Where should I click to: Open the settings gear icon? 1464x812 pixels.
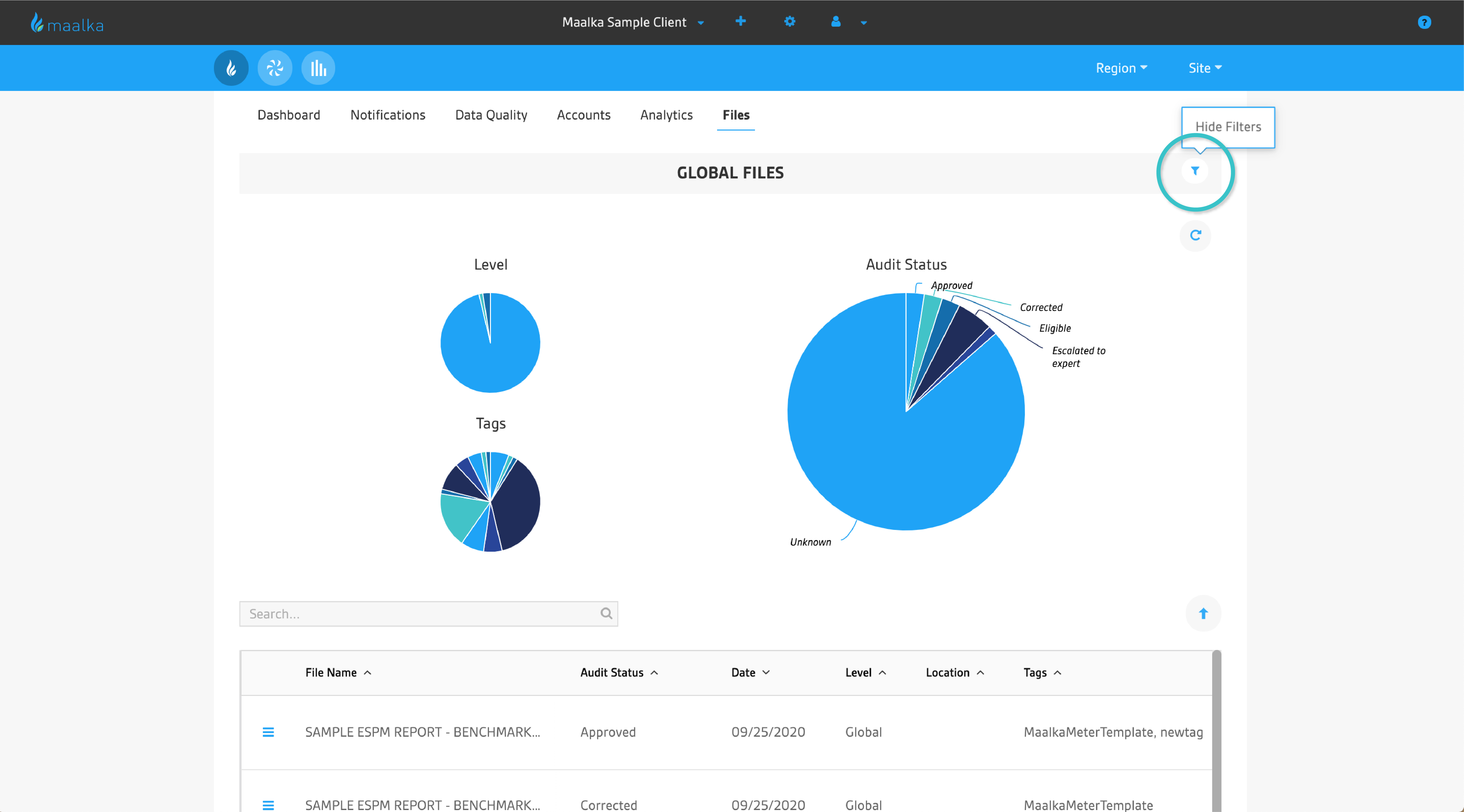[789, 22]
